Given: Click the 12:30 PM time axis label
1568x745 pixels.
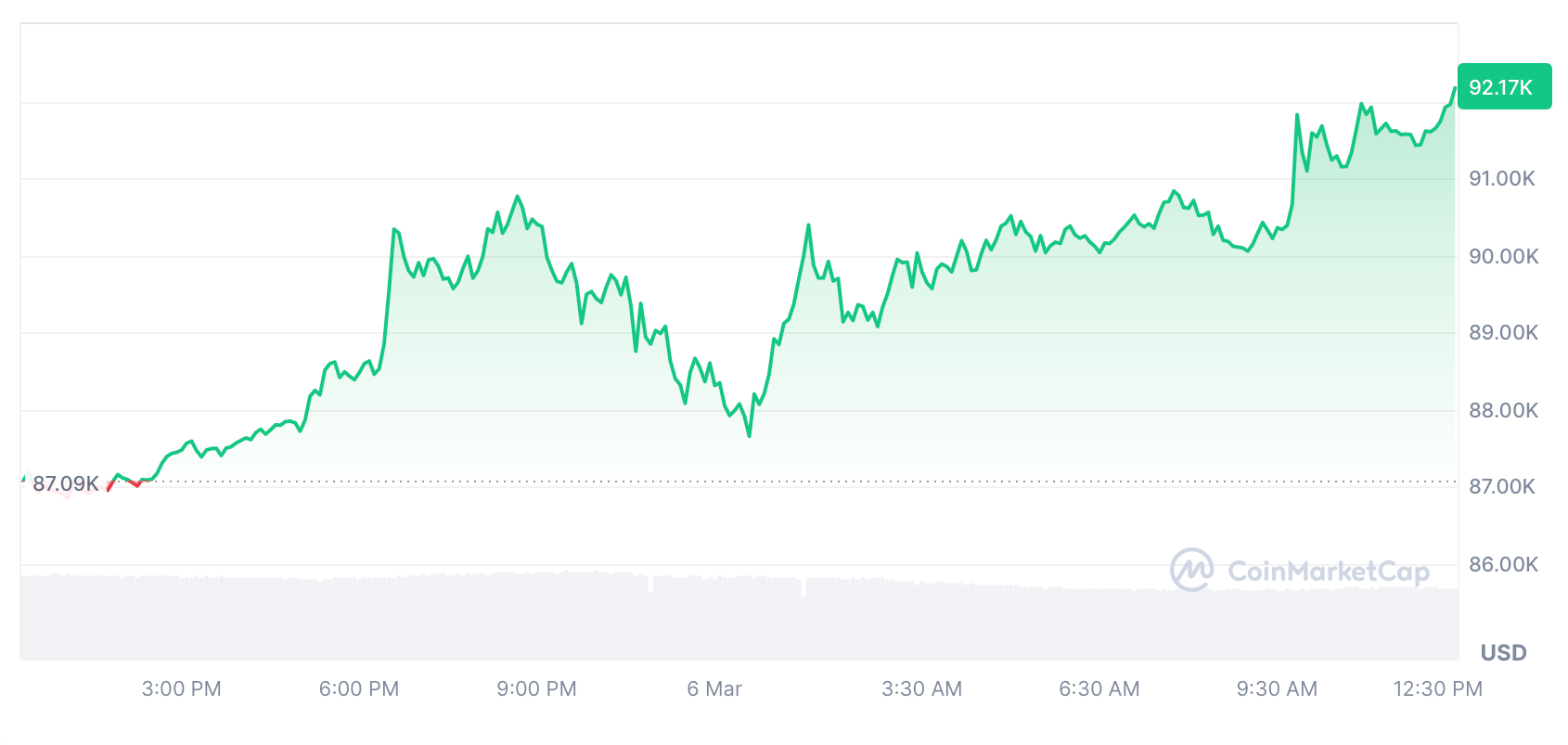Looking at the screenshot, I should point(1437,688).
